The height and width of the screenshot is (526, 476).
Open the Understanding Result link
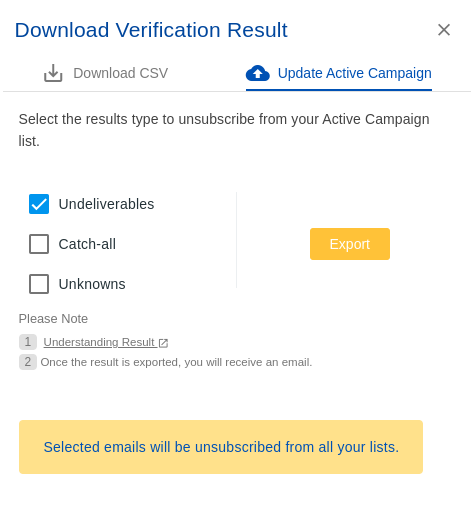point(99,342)
